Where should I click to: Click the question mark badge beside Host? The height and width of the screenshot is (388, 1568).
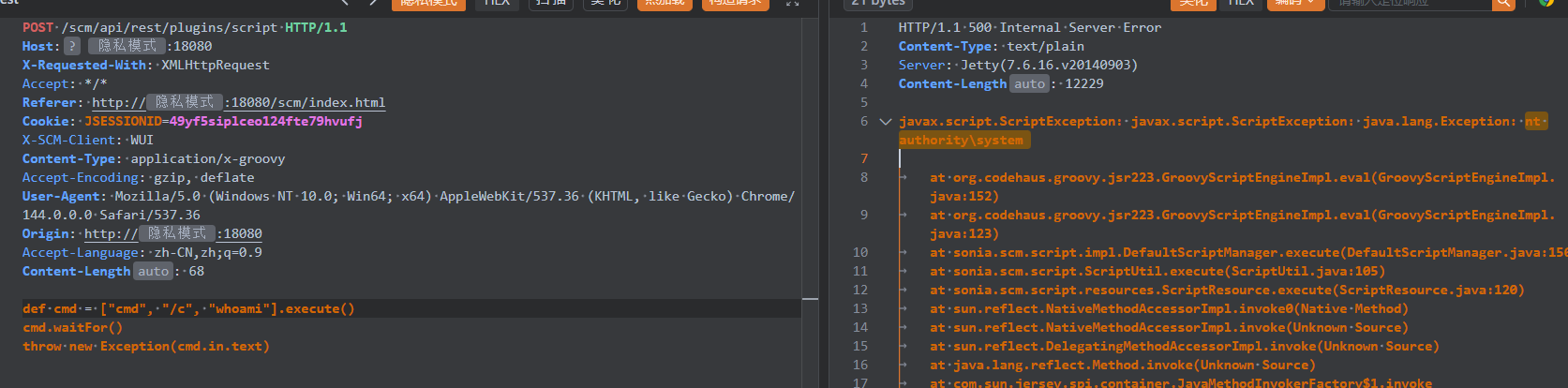click(x=72, y=46)
